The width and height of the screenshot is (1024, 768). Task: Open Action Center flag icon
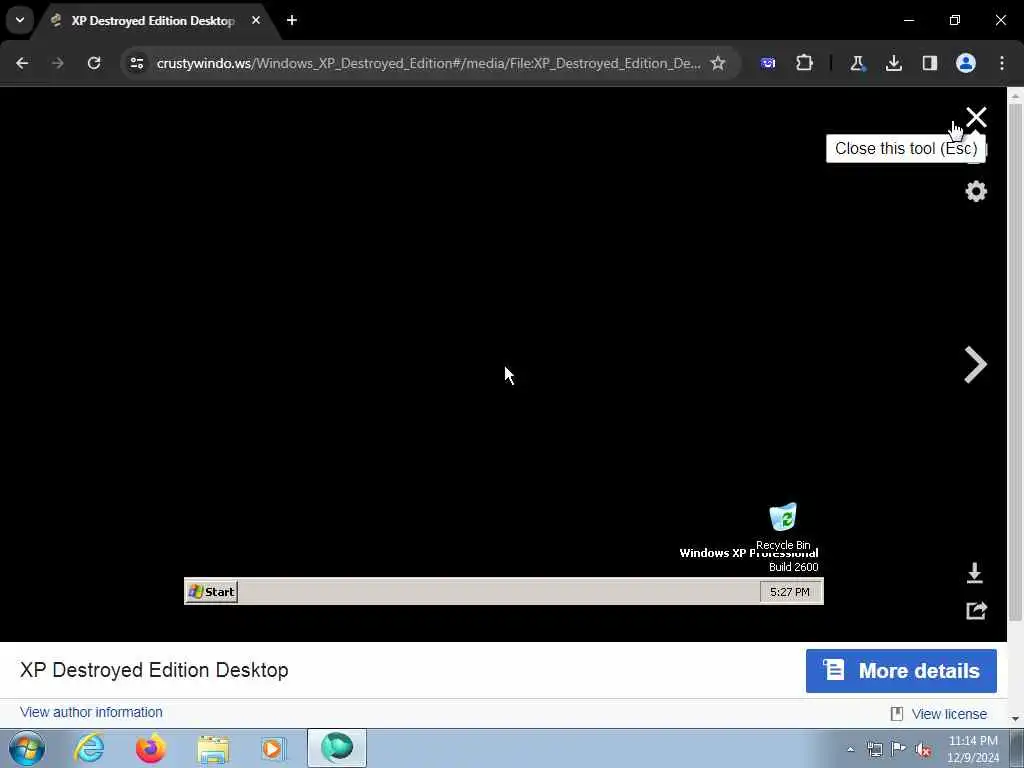pos(899,749)
